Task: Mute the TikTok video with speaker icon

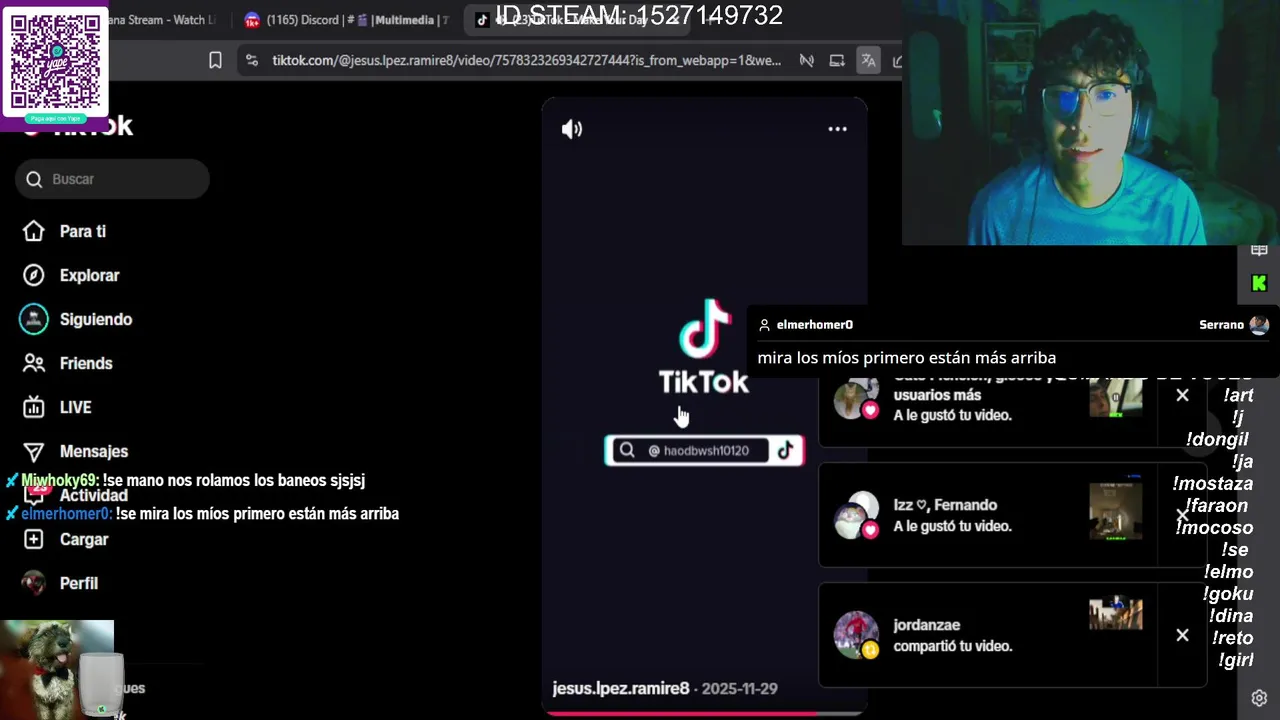Action: click(572, 129)
